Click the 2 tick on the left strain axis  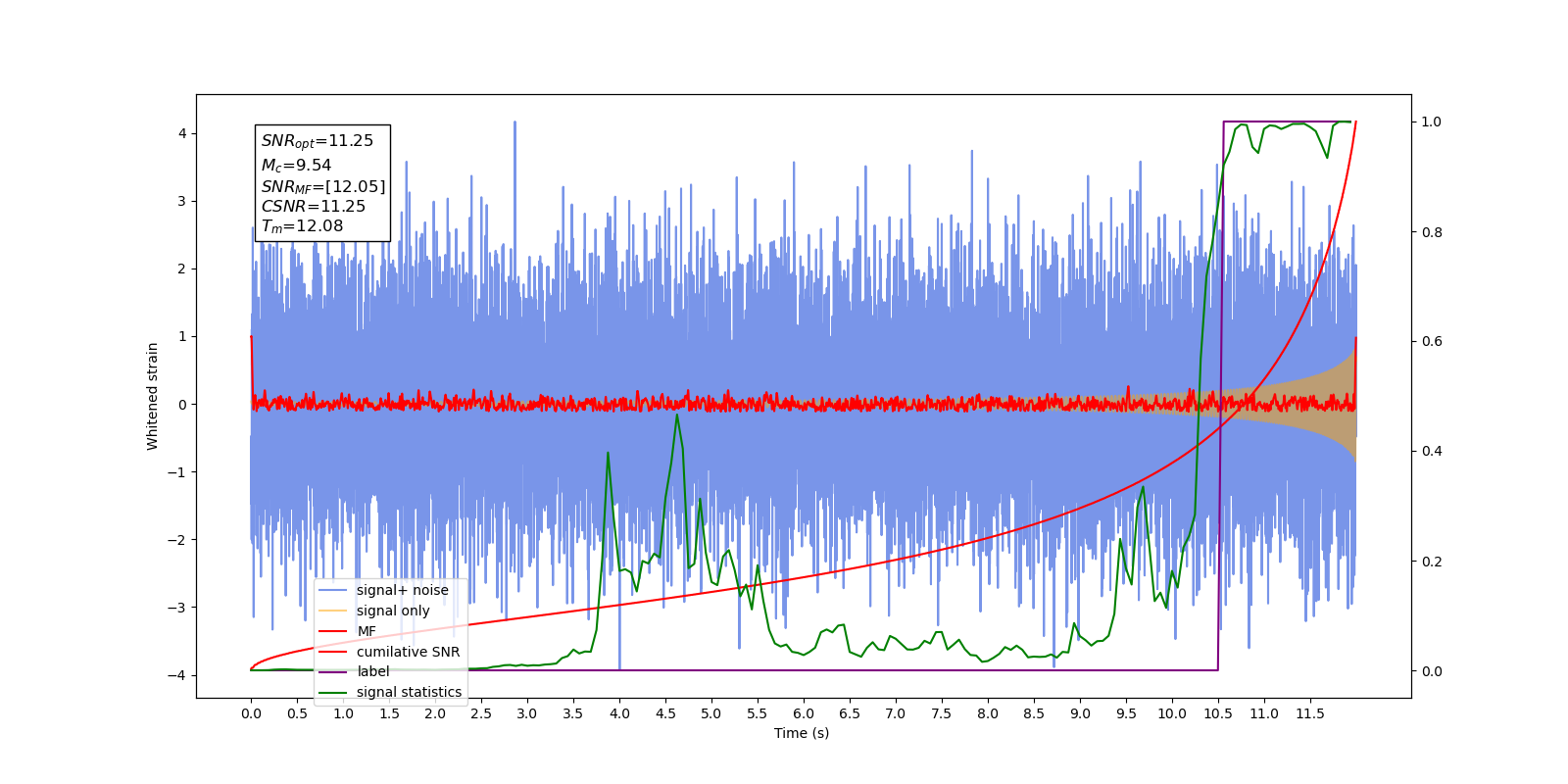pos(182,269)
